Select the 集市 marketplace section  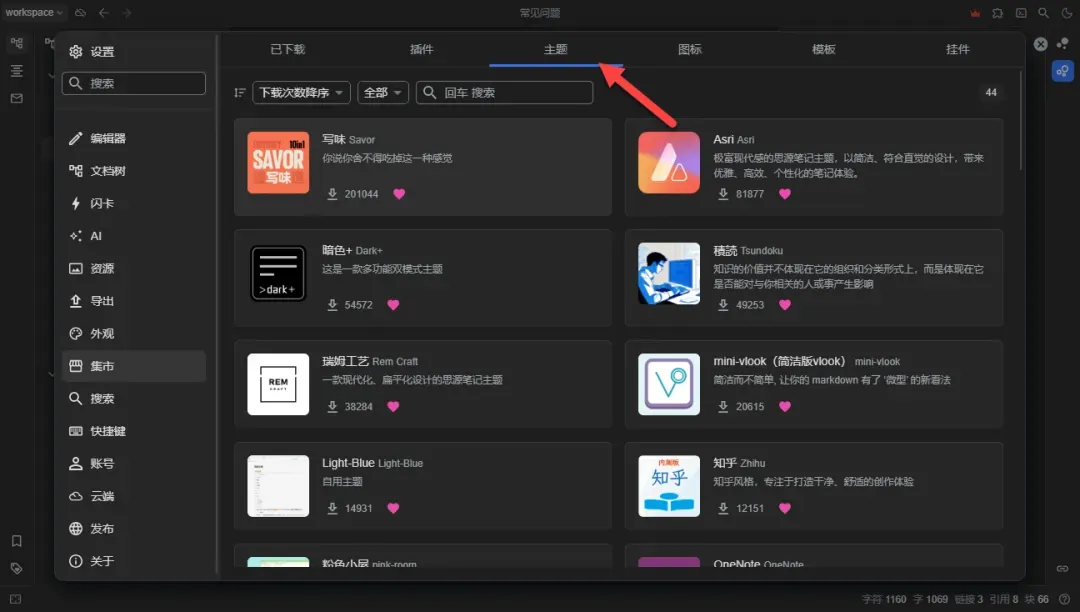(134, 366)
